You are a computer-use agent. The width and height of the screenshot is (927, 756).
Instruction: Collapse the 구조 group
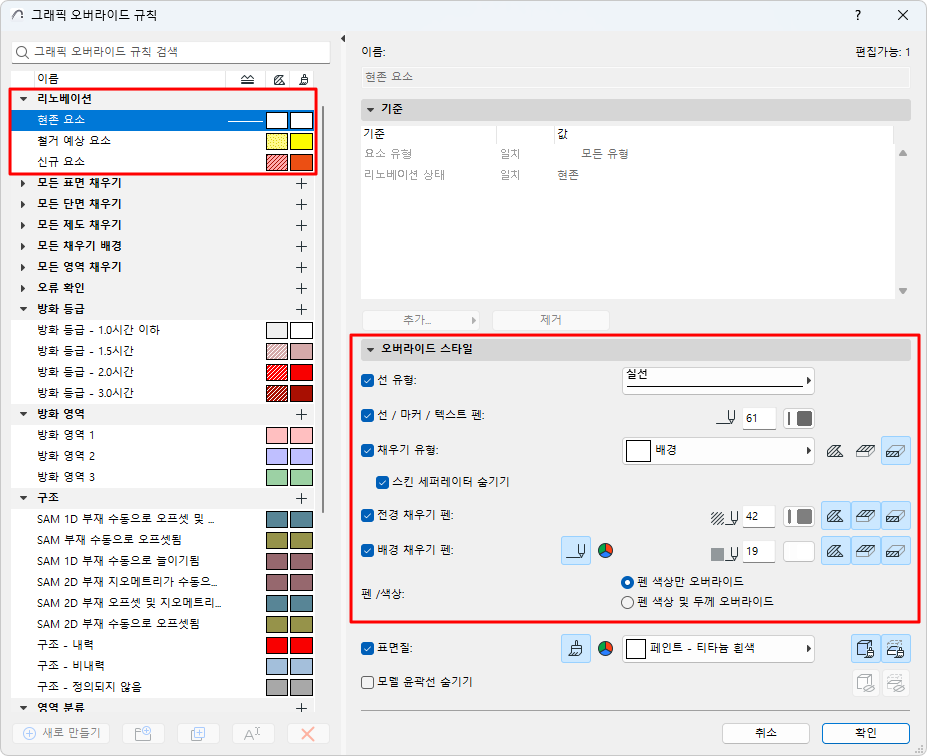24,498
